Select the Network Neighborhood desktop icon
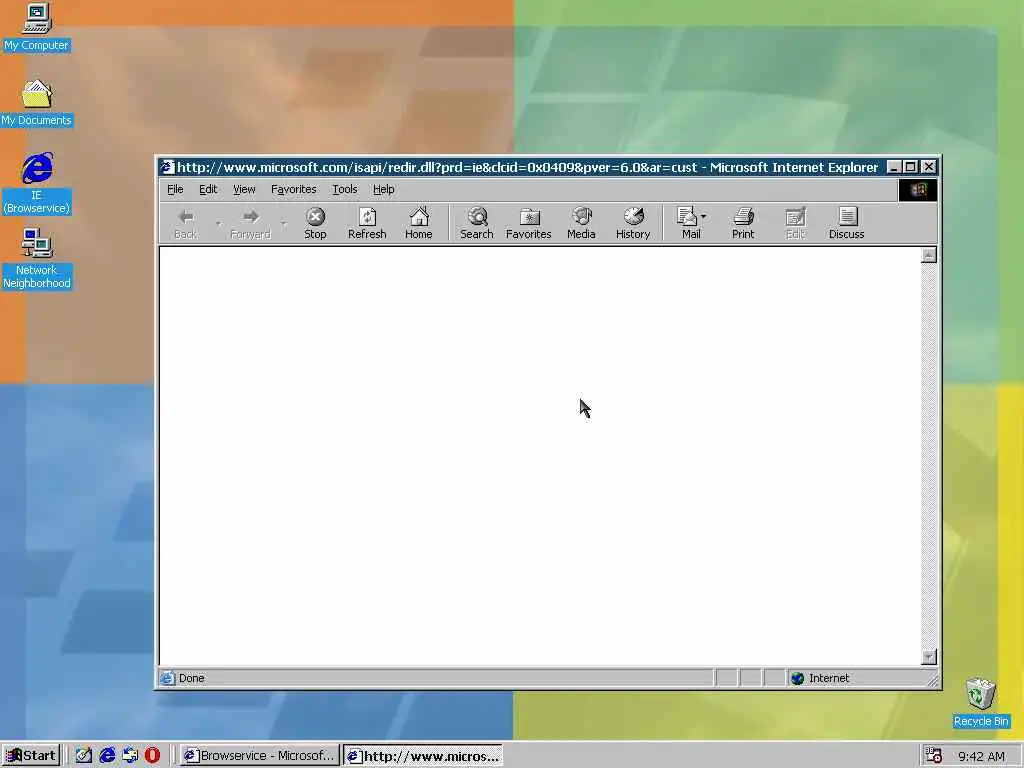 37,259
